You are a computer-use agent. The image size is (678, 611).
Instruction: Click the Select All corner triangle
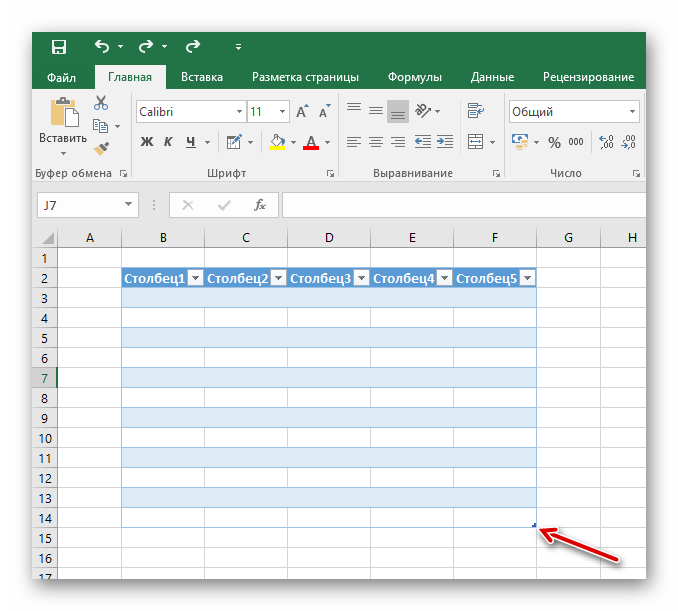[47, 238]
